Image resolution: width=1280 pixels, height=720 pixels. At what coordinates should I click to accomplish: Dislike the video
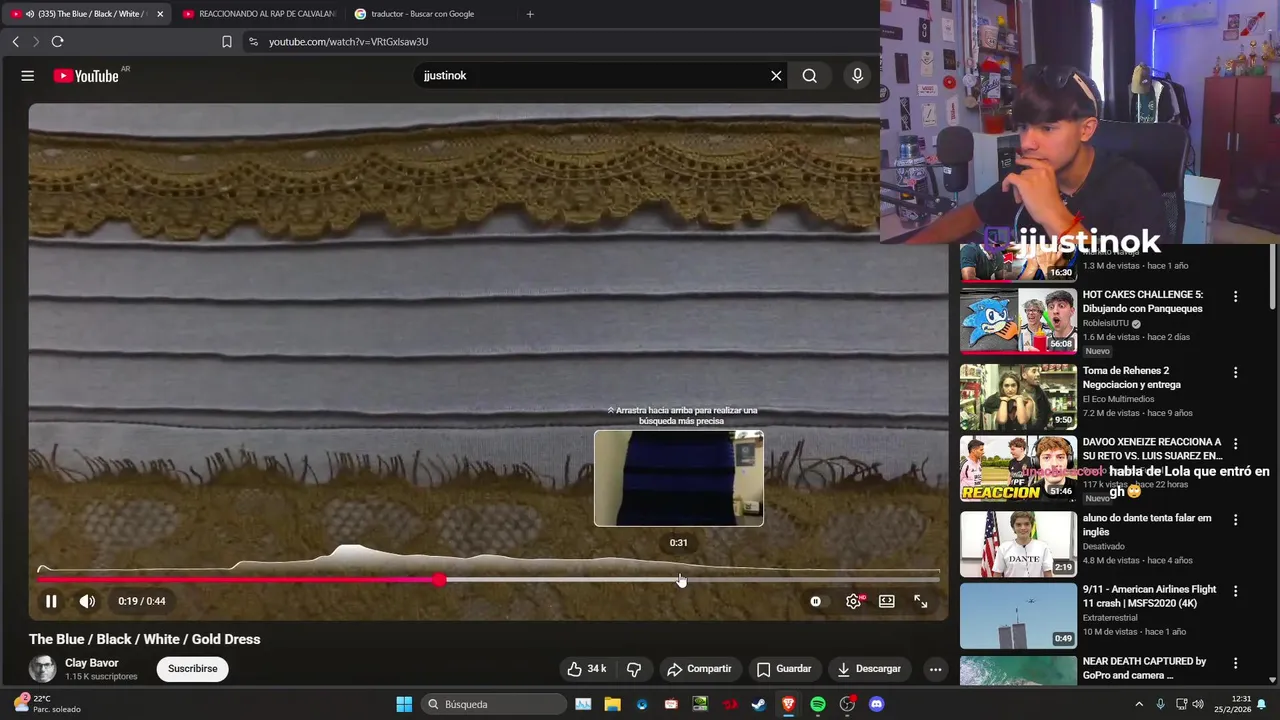tap(634, 669)
